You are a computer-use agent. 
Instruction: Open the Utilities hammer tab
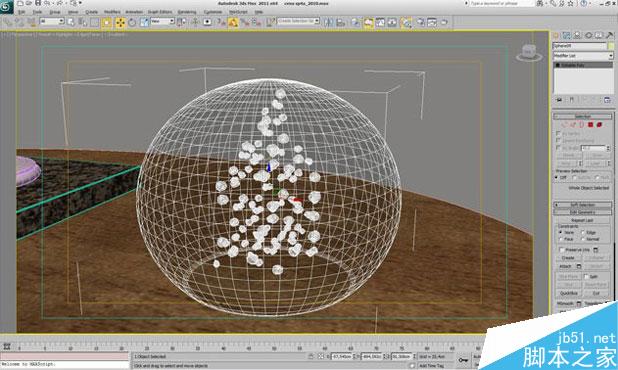[609, 35]
